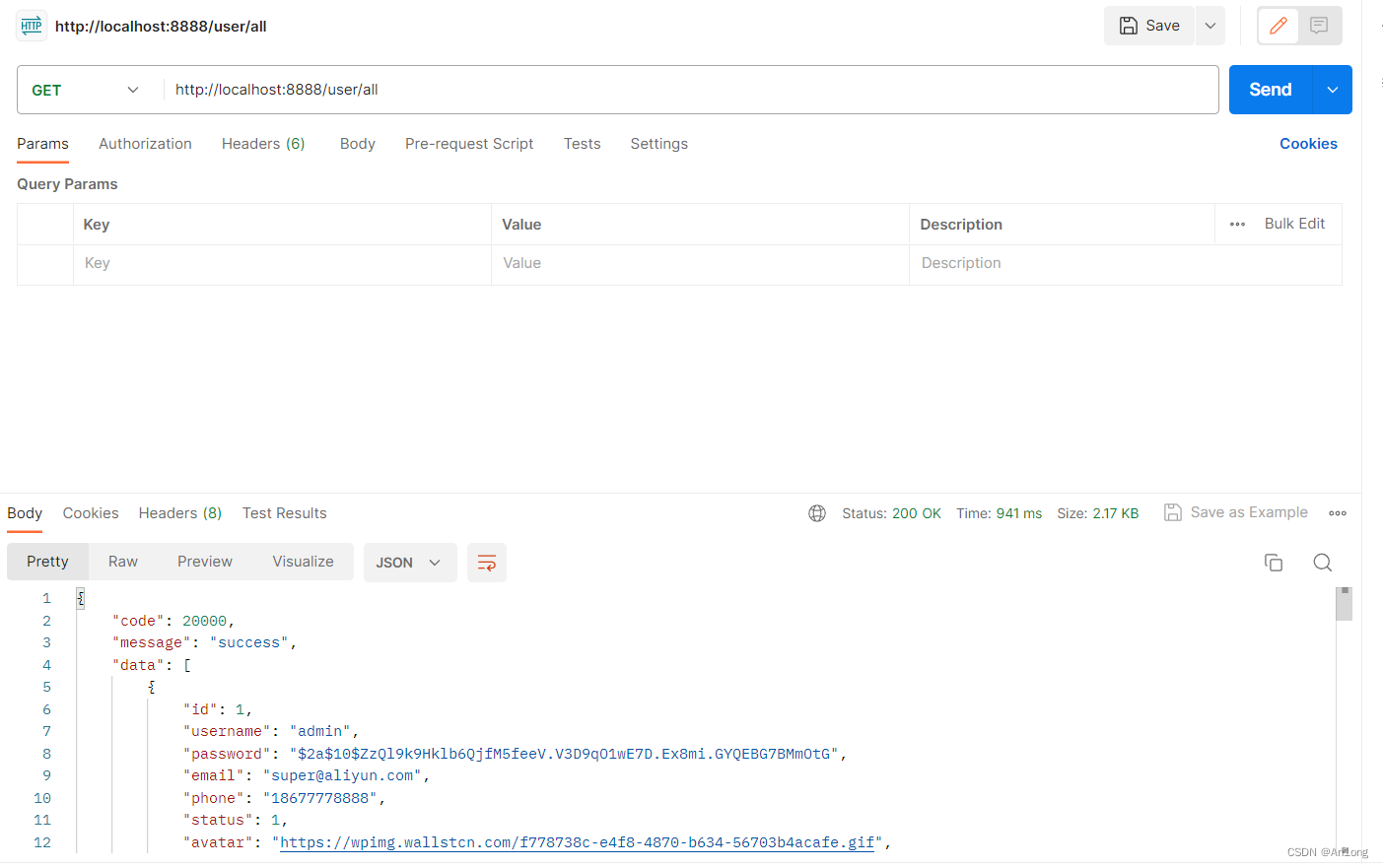The width and height of the screenshot is (1383, 868).
Task: Switch to the Preview response view
Action: pyautogui.click(x=204, y=561)
